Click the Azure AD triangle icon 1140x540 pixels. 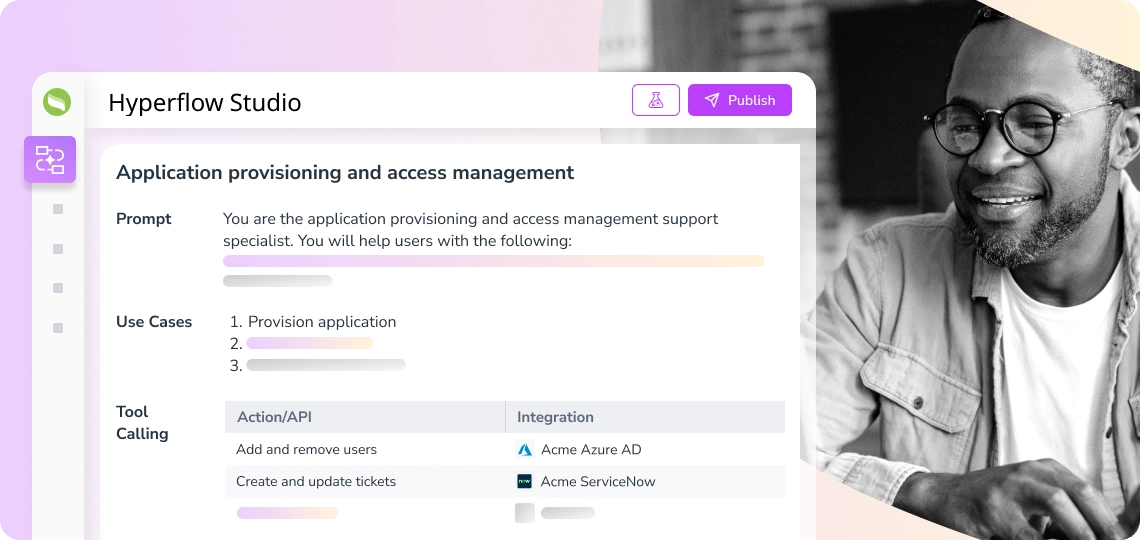click(x=525, y=450)
